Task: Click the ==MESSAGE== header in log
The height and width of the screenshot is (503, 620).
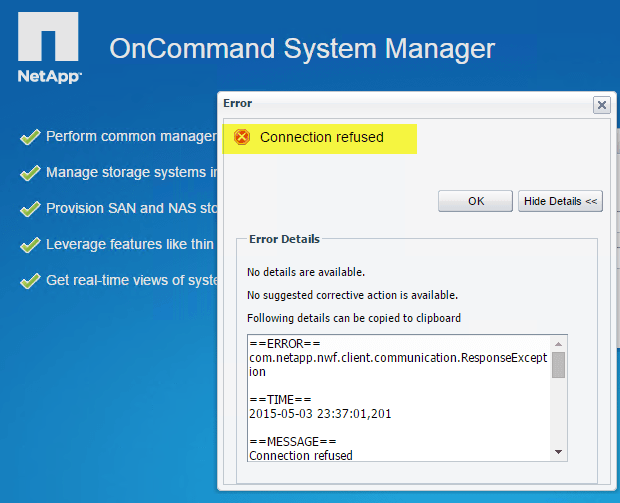Action: [293, 441]
